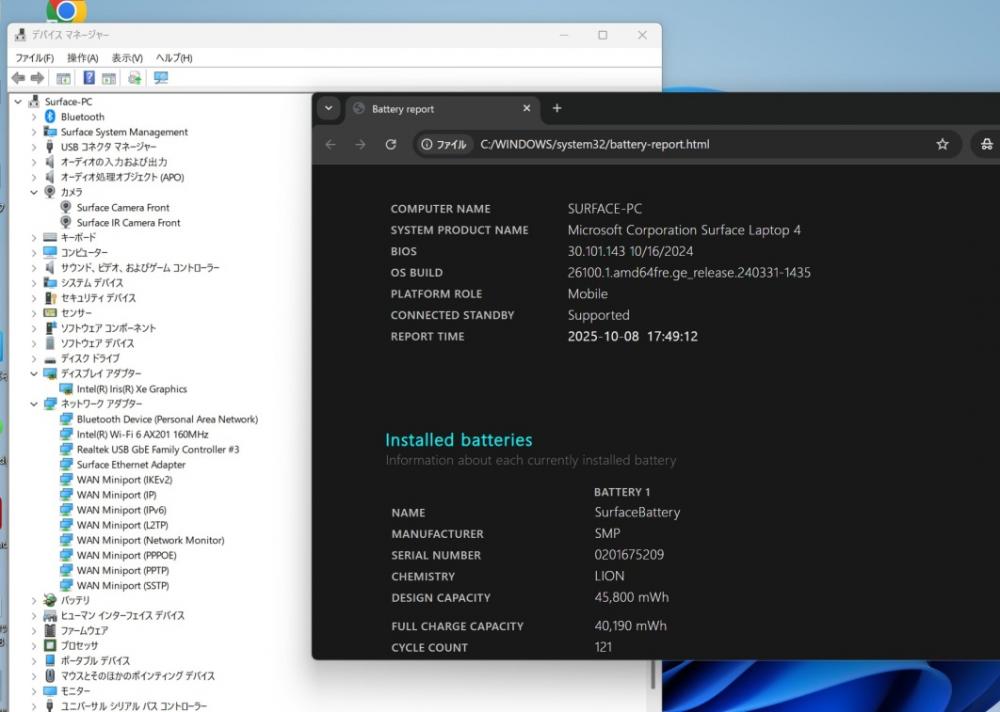1000x712 pixels.
Task: Select Intel(R) Wi-Fi 6 AX201 160MHz adapter
Action: [x=142, y=434]
